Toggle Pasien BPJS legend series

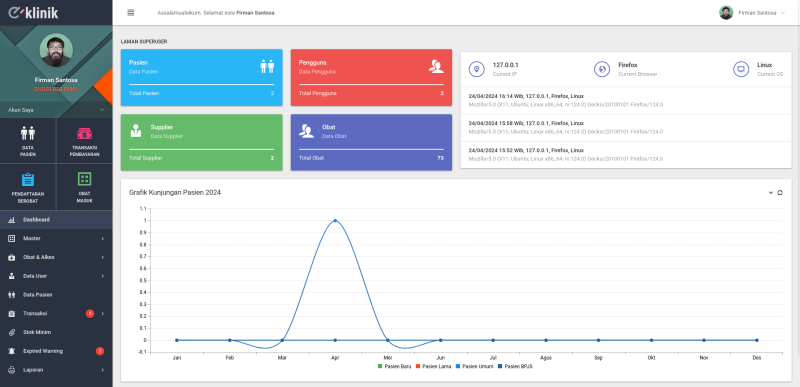pyautogui.click(x=515, y=367)
